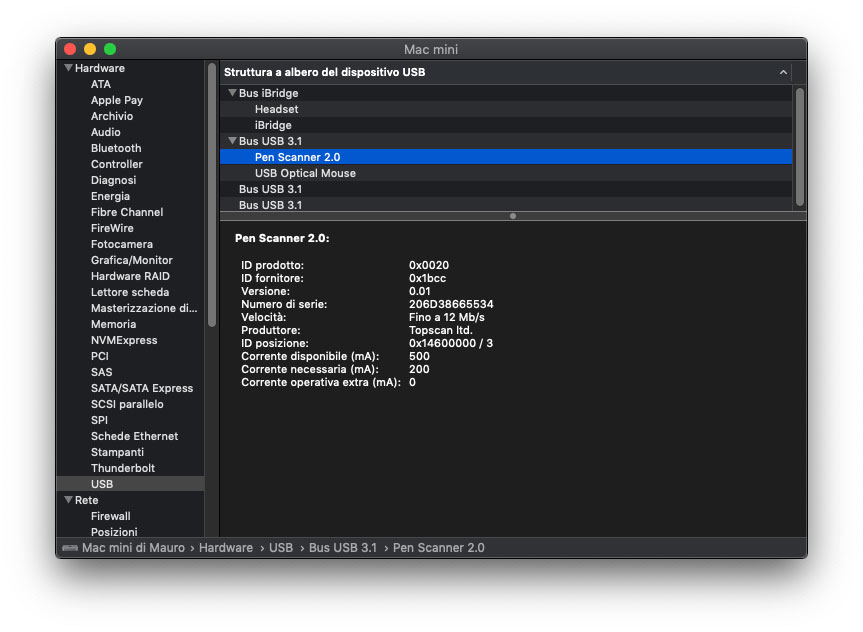Open the Thunderbolt hardware category
Screen dimensions: 863x632
point(123,468)
